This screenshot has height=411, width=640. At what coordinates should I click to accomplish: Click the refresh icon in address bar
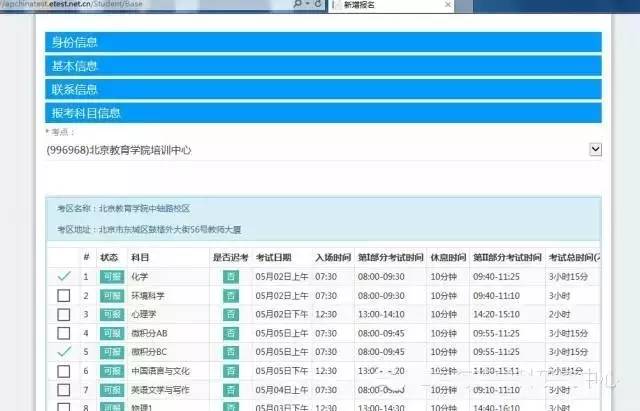(x=317, y=5)
